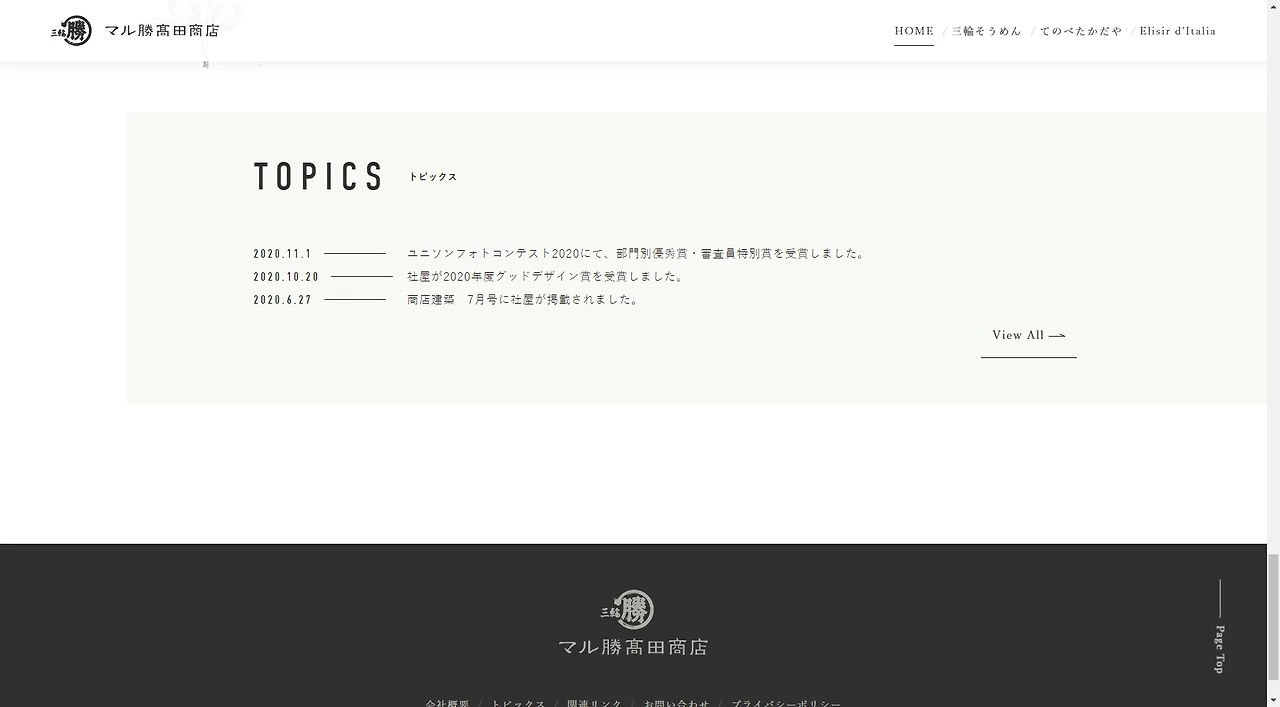The image size is (1280, 707).
Task: Click the scrollbar up arrow
Action: pos(1273,7)
